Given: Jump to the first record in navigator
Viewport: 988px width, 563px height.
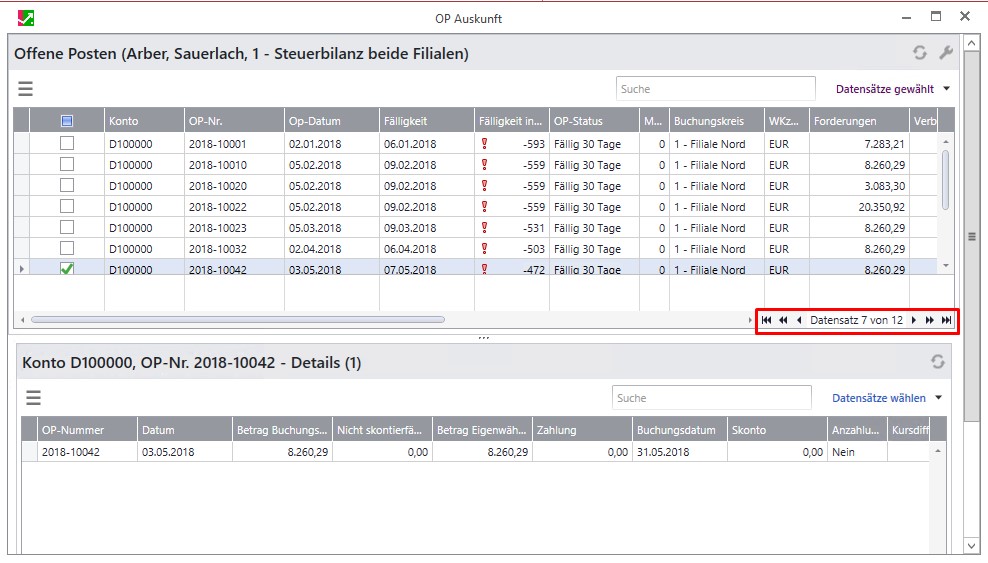Looking at the screenshot, I should pyautogui.click(x=767, y=321).
